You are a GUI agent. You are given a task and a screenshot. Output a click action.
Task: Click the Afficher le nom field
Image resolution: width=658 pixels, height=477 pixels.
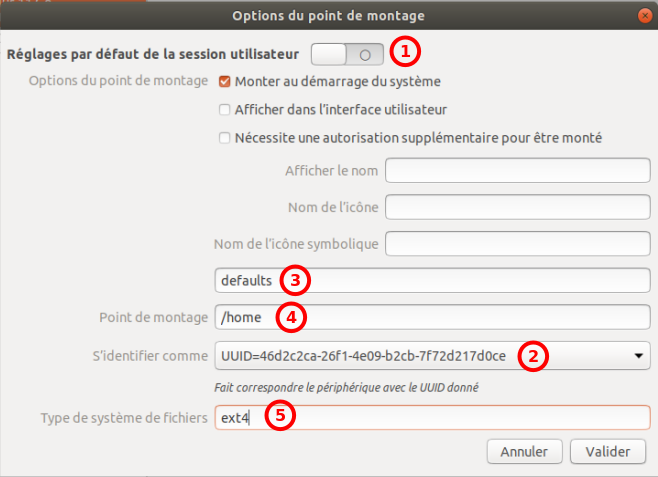tap(517, 171)
